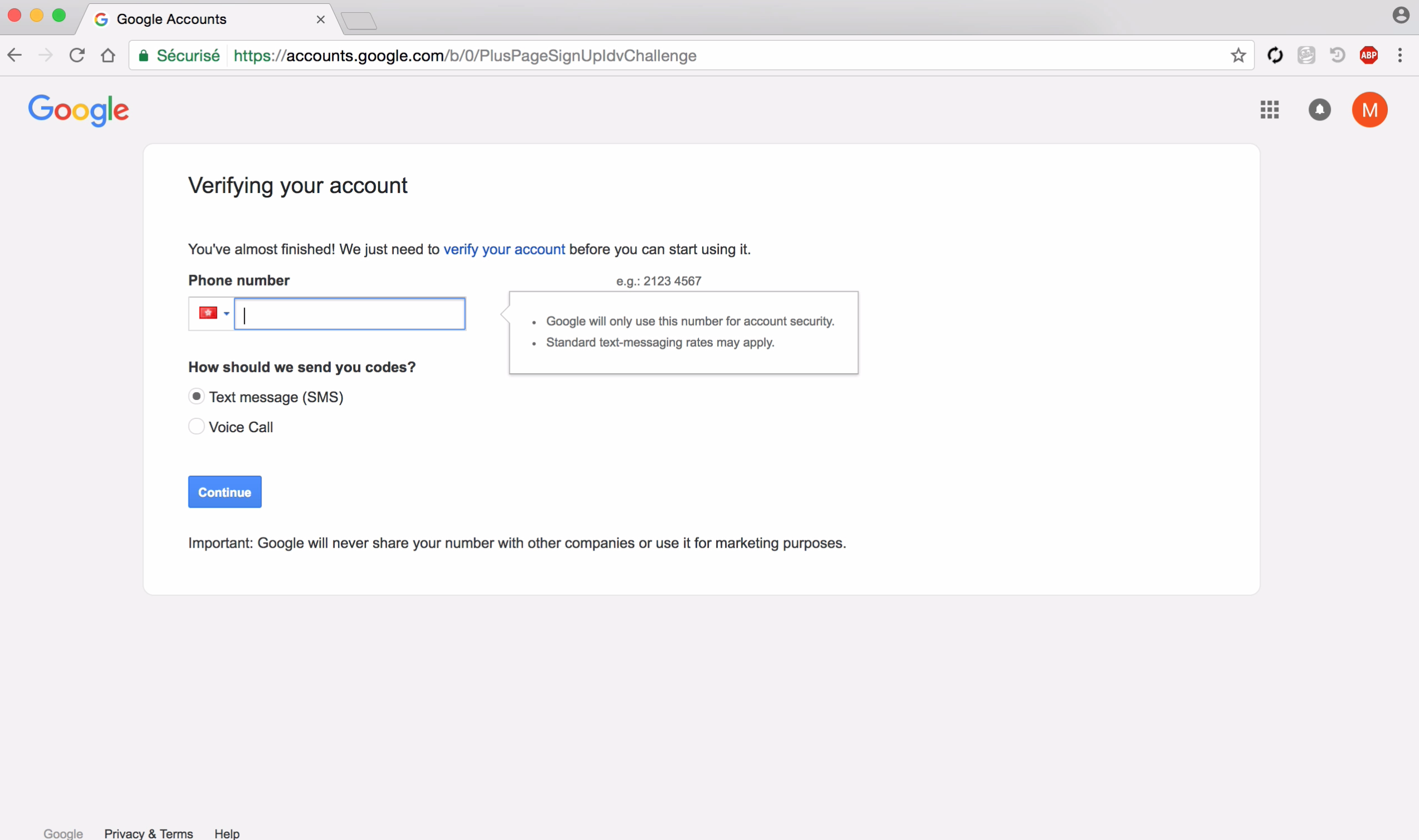Open the browser home page
Viewport: 1419px width, 840px height.
tap(108, 55)
